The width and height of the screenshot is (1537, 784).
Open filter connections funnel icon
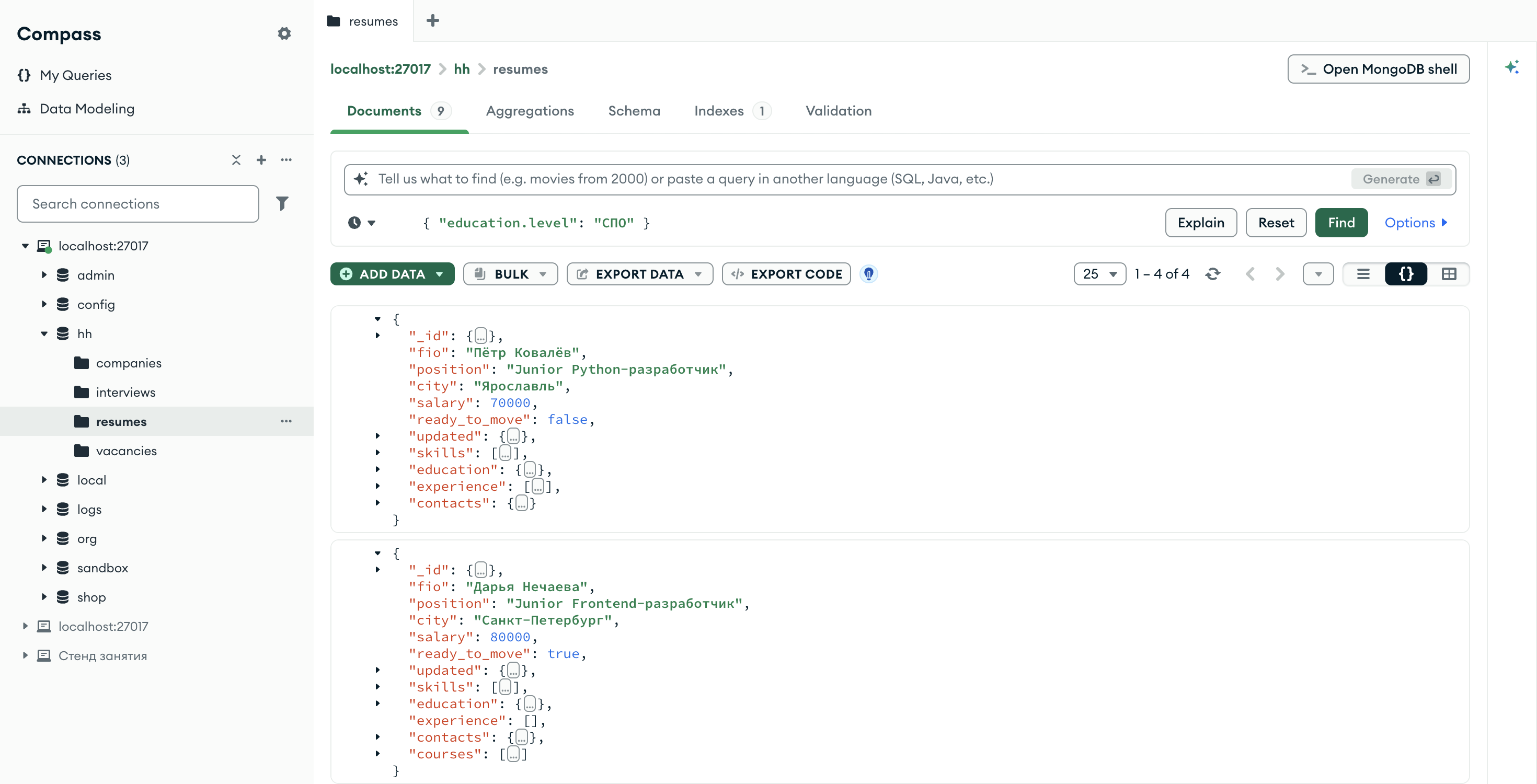pyautogui.click(x=282, y=203)
